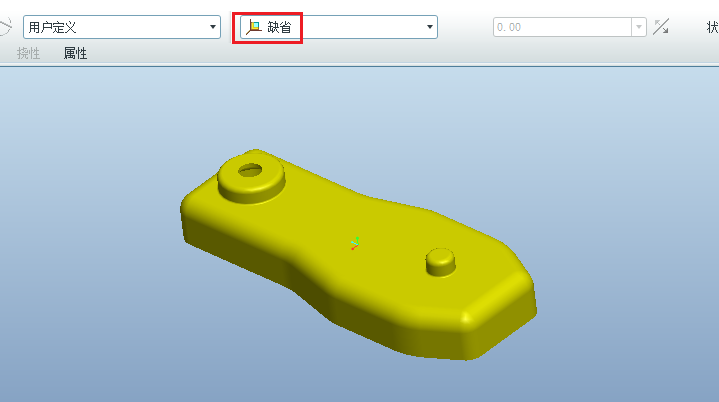Click the arrow of the 缺省 dropdown

tap(430, 28)
